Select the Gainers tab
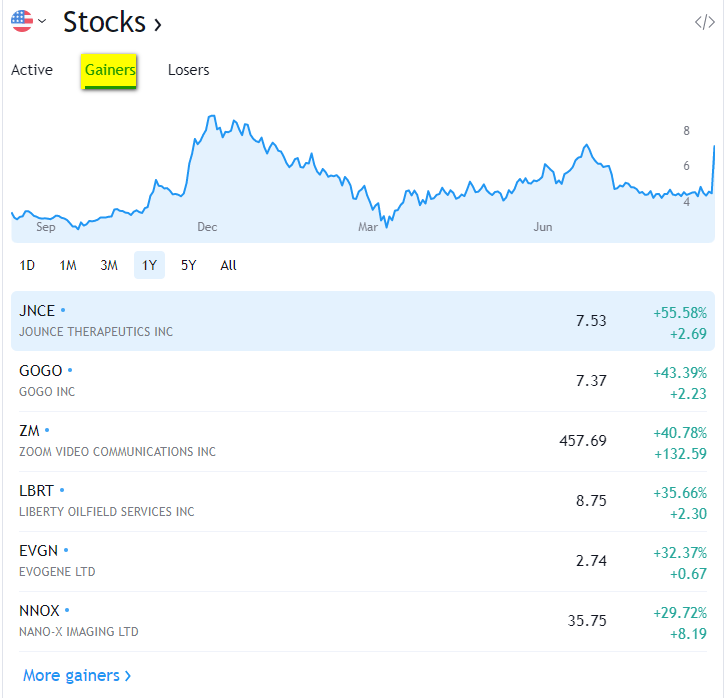This screenshot has height=698, width=727. (x=109, y=70)
